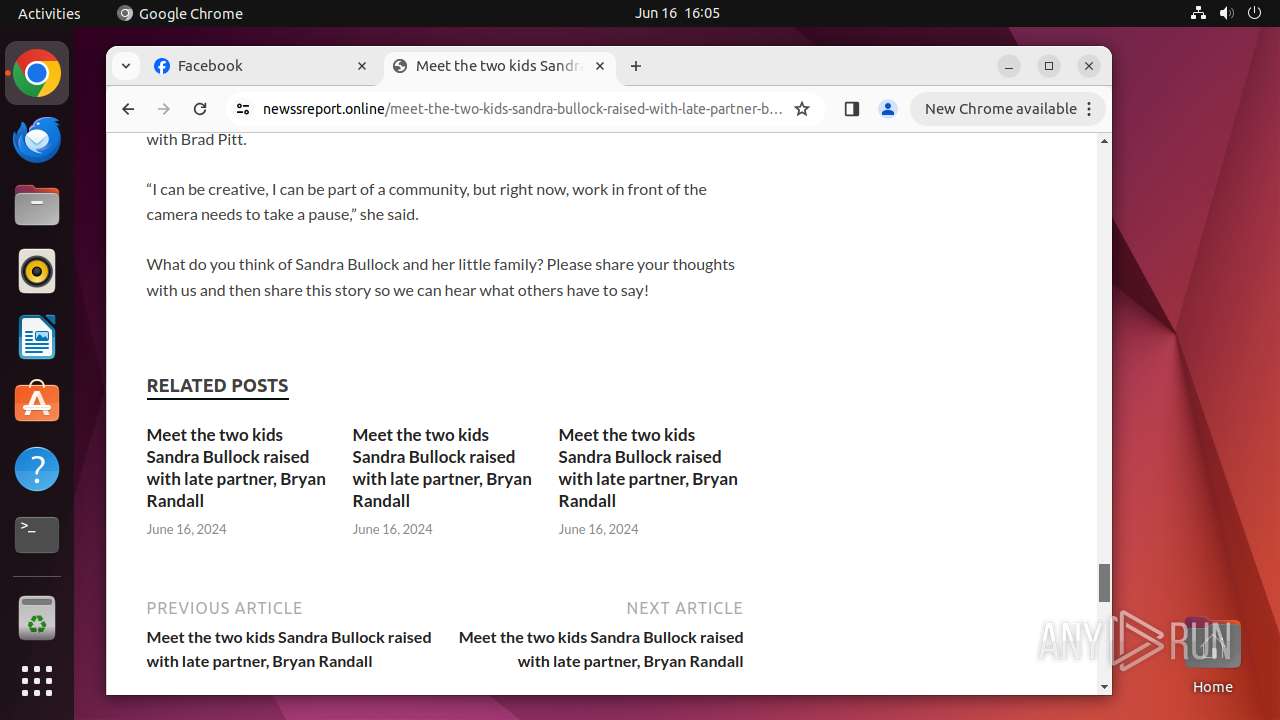Image resolution: width=1280 pixels, height=720 pixels.
Task: Open second related post in the middle
Action: click(442, 468)
